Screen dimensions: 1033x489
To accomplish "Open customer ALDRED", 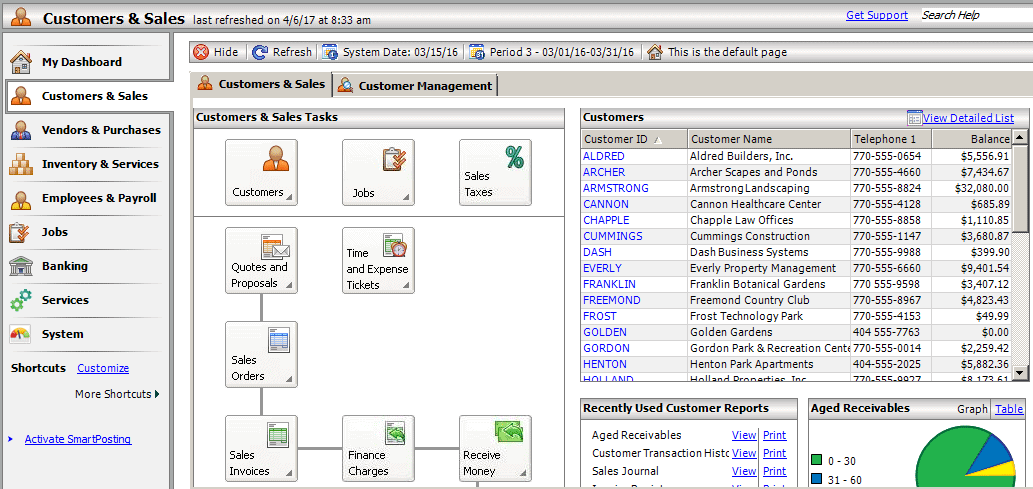I will [x=603, y=156].
